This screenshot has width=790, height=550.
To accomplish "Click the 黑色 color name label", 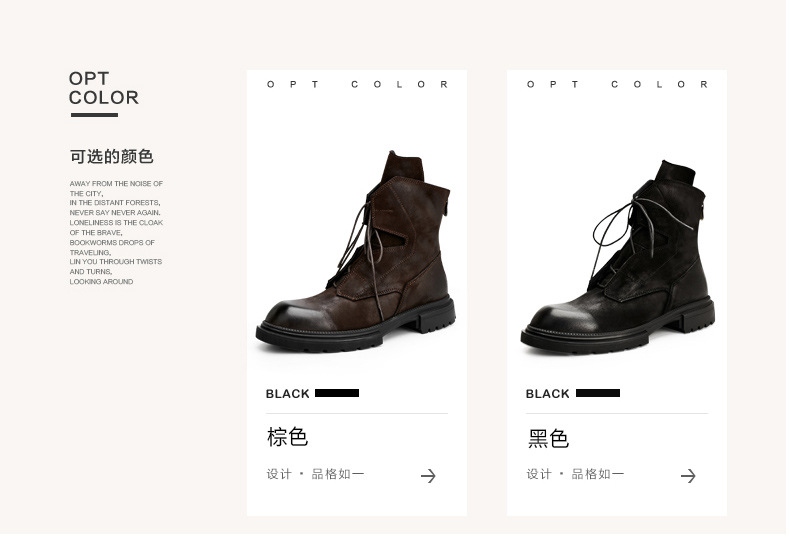I will click(x=548, y=438).
